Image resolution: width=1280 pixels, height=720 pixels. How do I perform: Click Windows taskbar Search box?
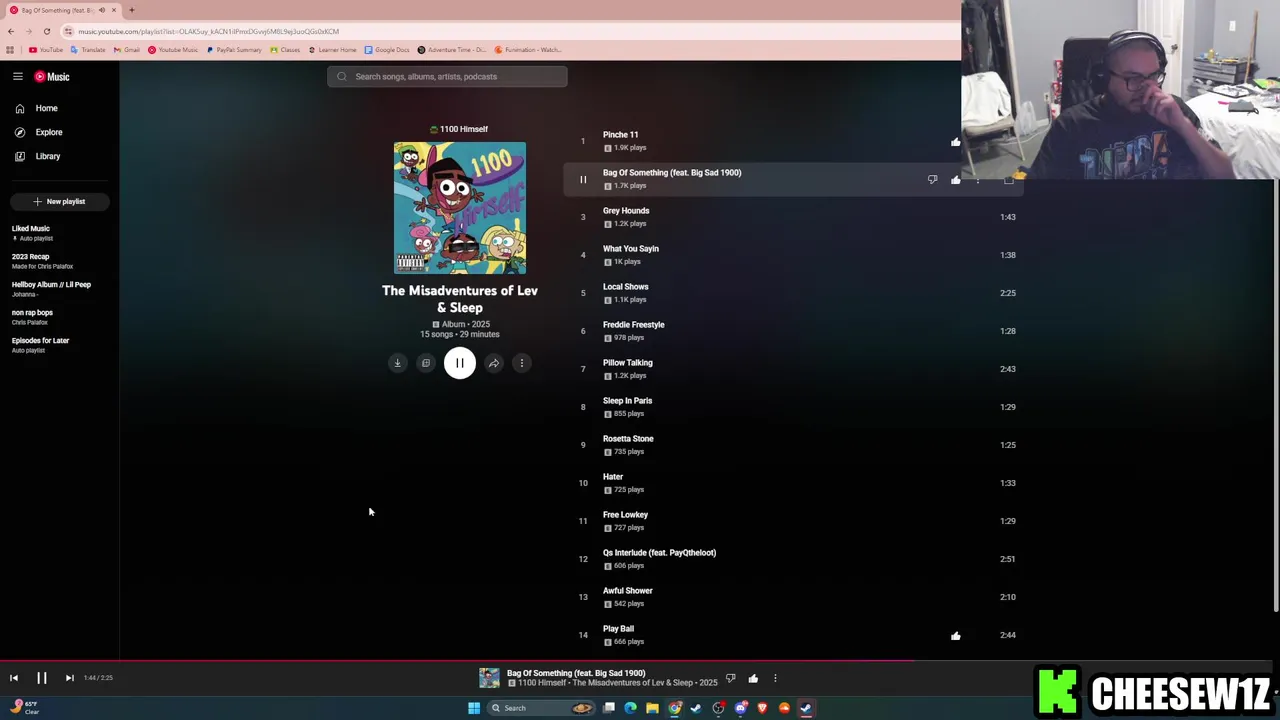click(540, 708)
